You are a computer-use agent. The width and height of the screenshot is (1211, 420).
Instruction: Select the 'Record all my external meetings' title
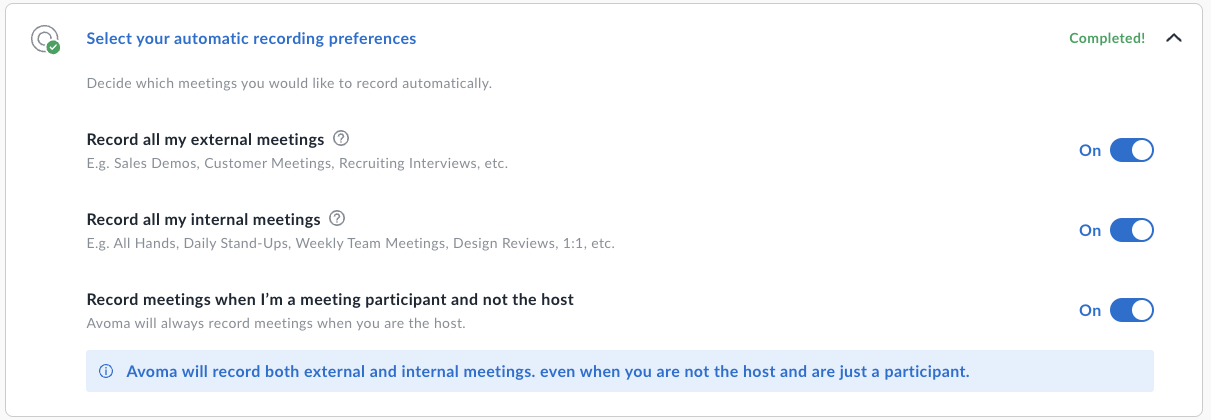click(x=205, y=139)
